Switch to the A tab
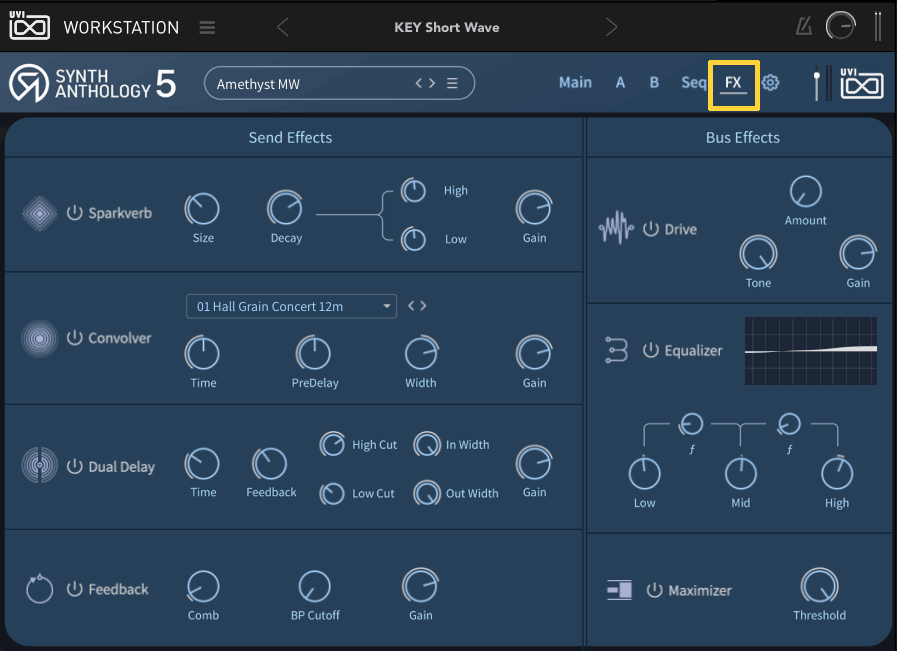 (x=620, y=82)
